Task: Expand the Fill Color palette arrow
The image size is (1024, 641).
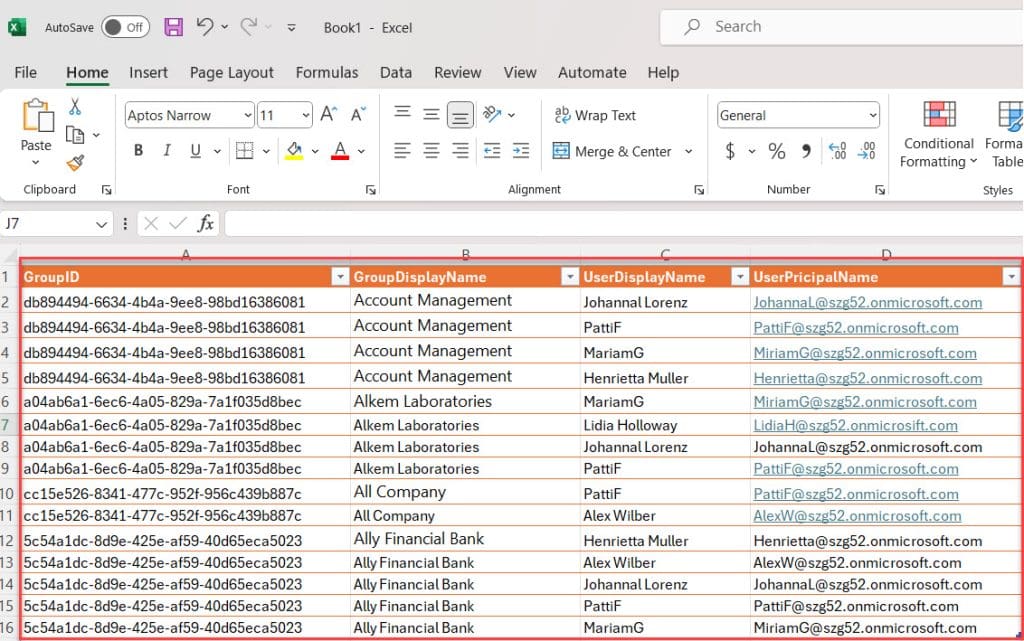Action: click(315, 151)
